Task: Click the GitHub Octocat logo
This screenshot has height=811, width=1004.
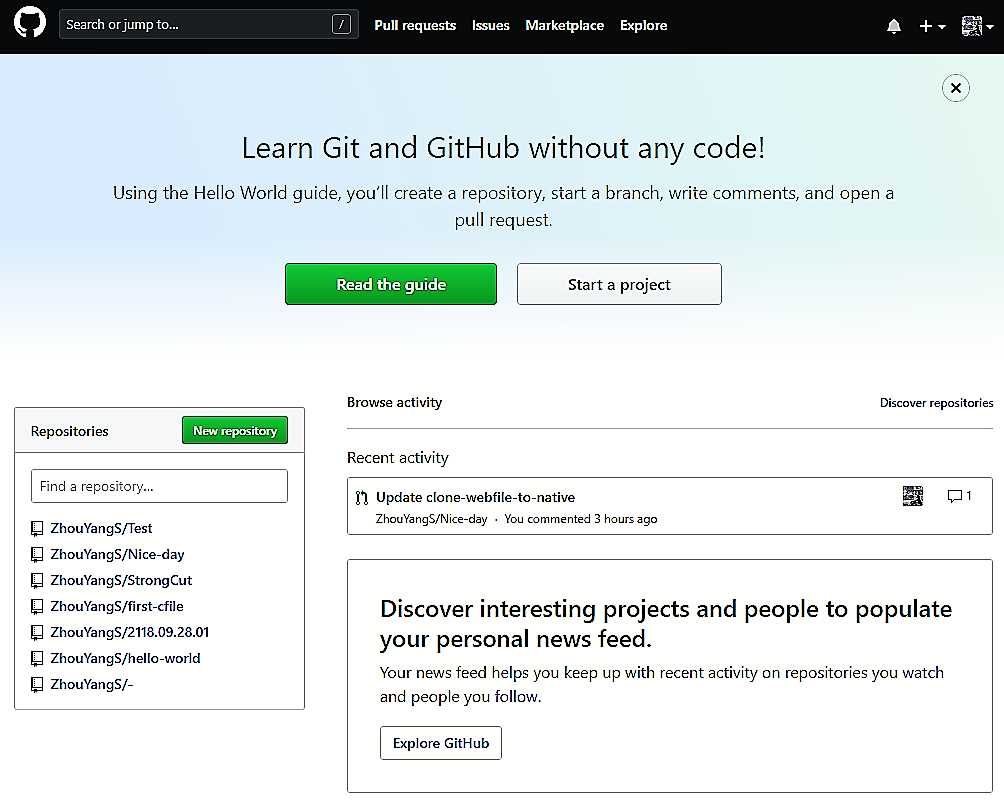Action: pos(30,22)
